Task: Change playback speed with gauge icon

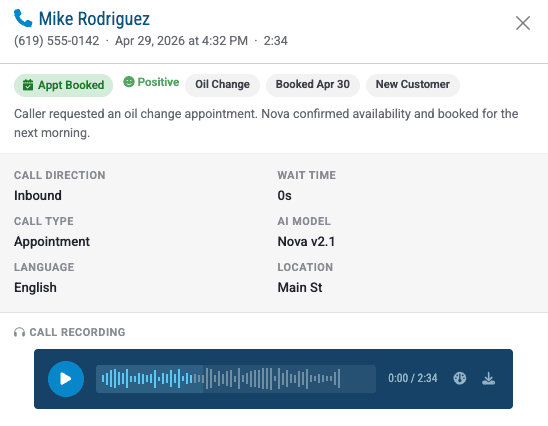Action: [460, 378]
